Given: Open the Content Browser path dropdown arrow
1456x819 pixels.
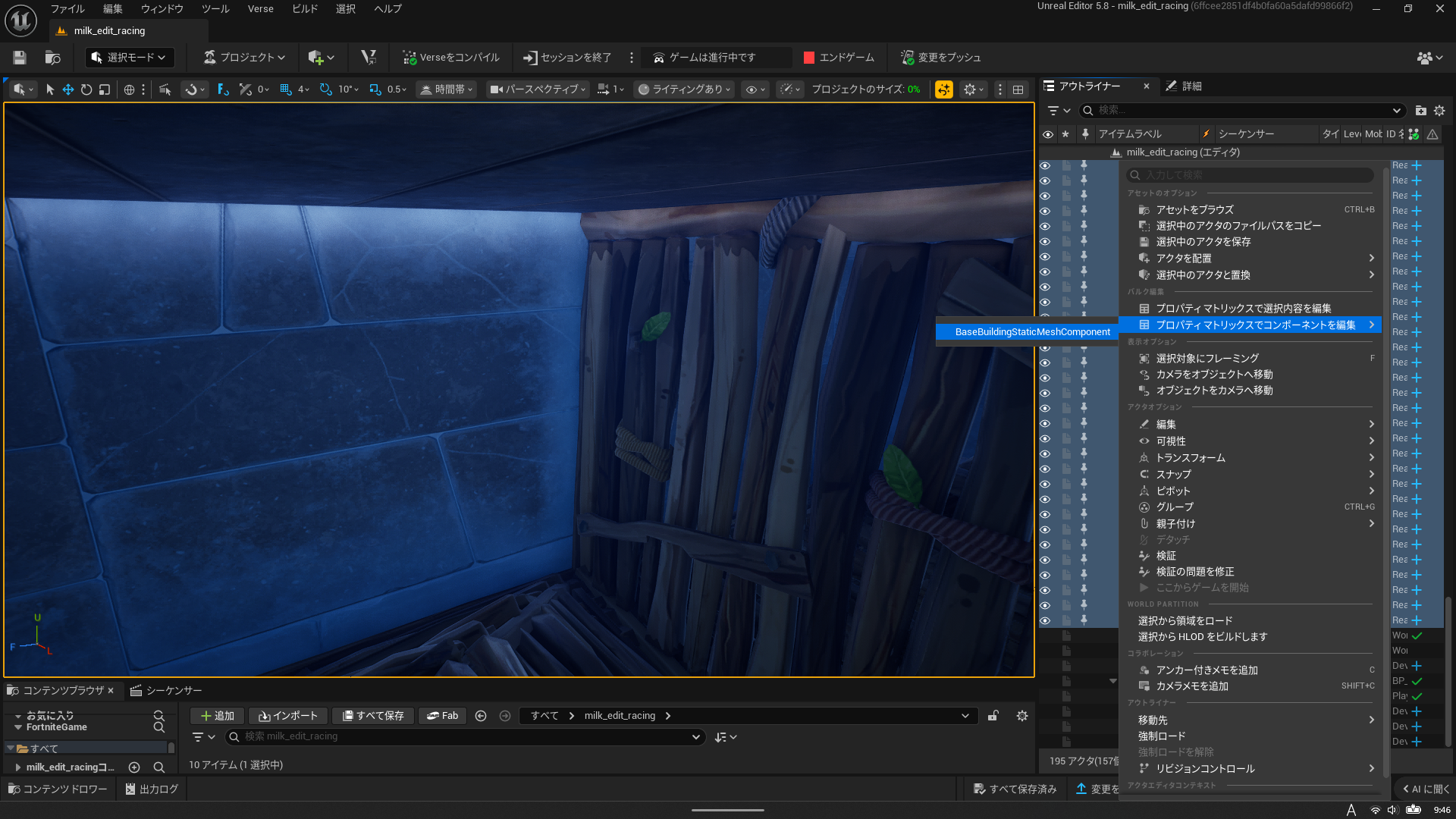Looking at the screenshot, I should coord(965,716).
